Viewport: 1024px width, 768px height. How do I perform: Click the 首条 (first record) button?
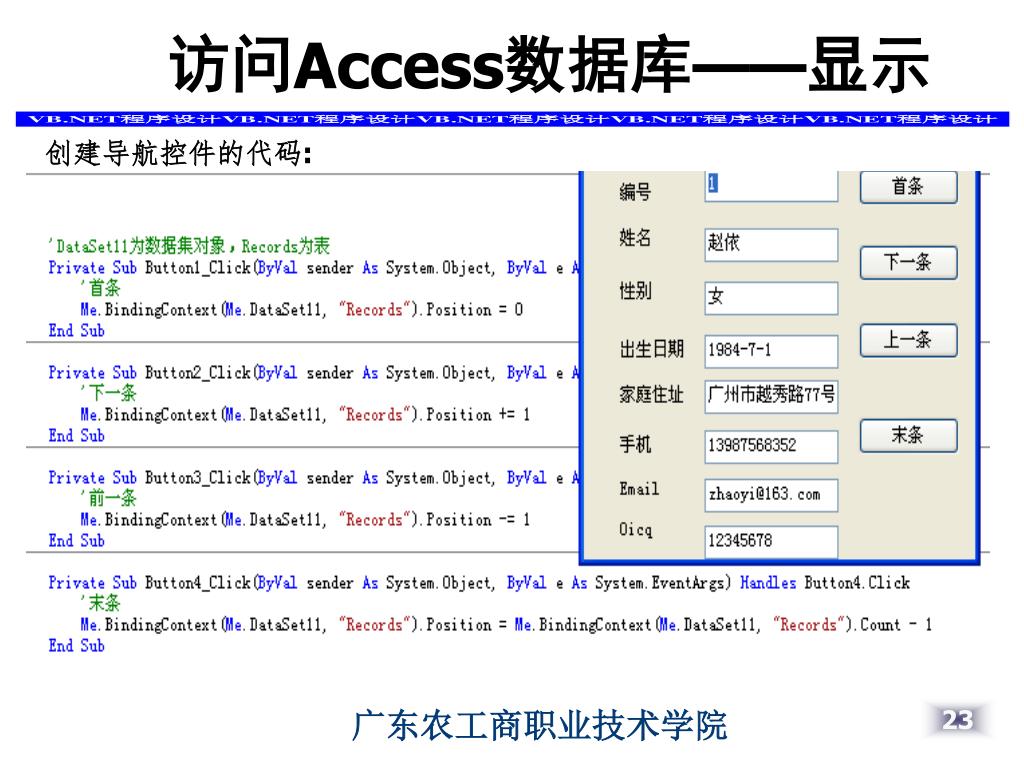tap(908, 187)
